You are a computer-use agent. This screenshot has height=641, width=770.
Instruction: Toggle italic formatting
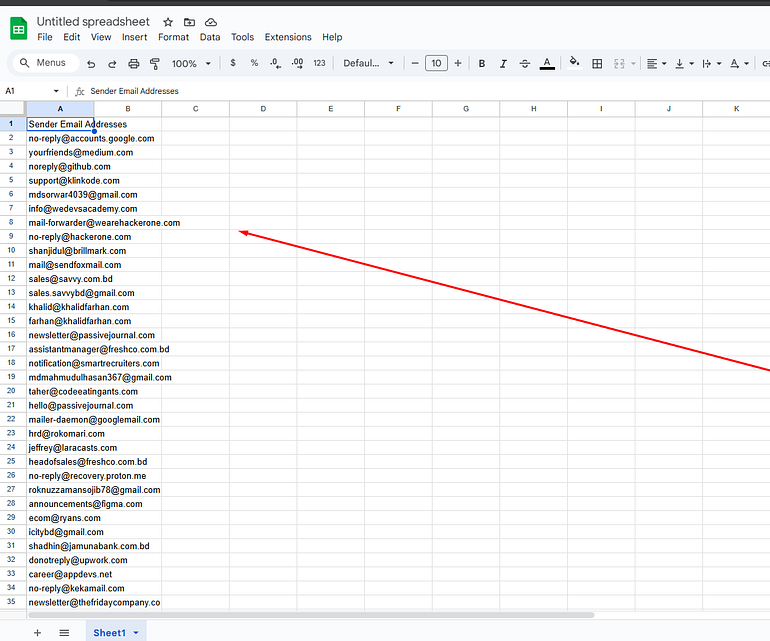(503, 63)
